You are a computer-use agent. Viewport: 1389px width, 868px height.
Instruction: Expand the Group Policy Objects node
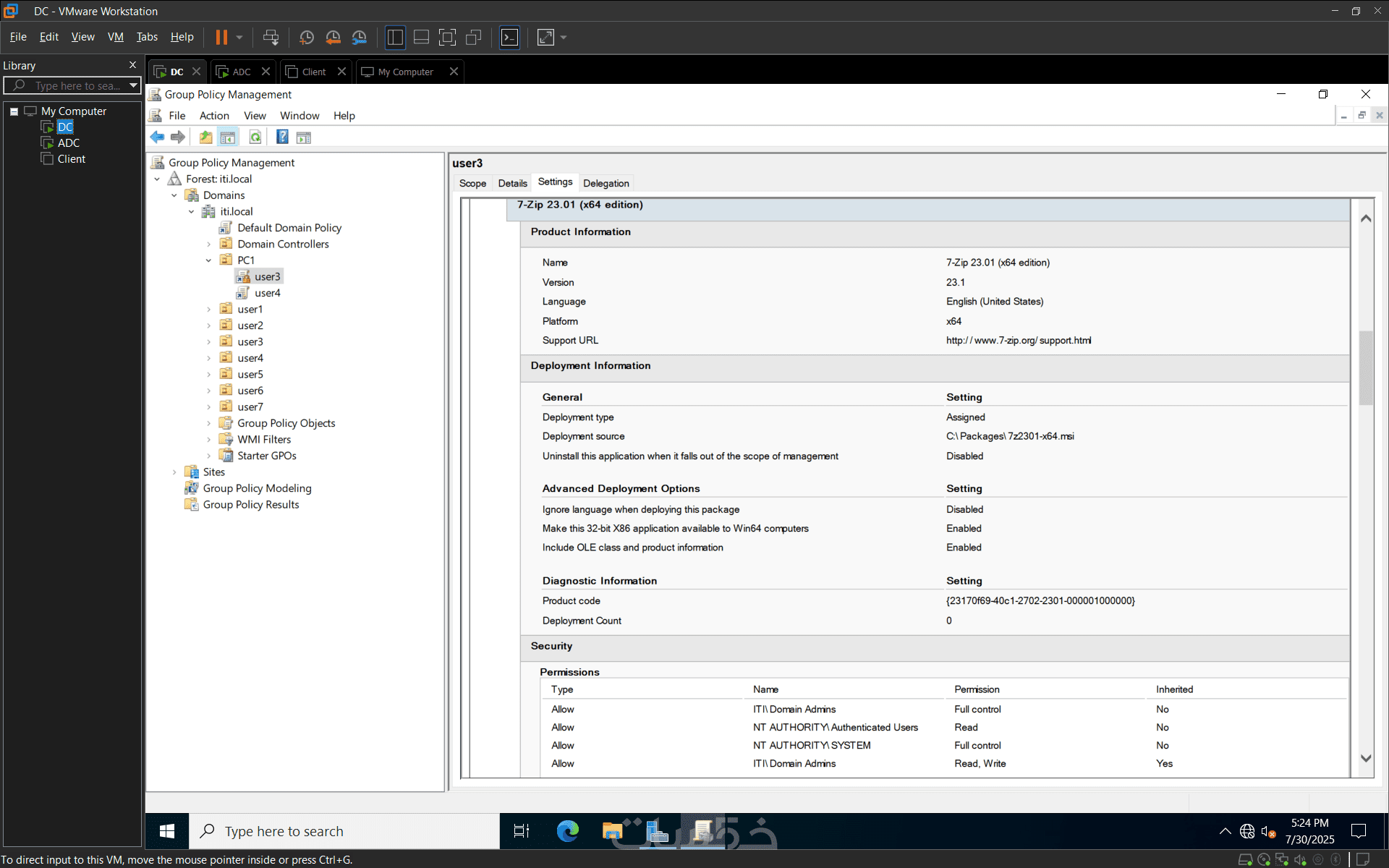click(209, 423)
